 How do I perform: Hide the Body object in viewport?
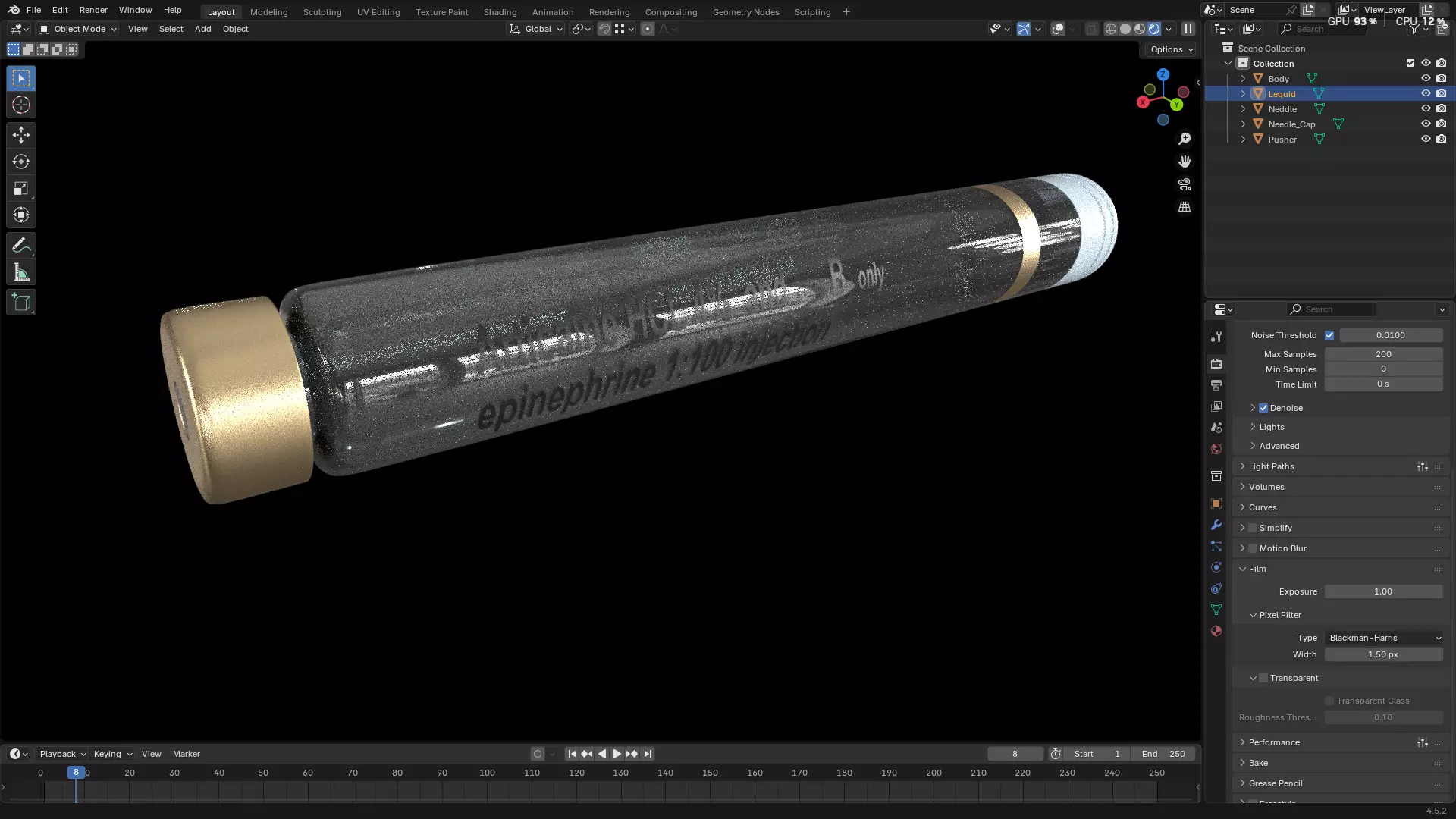(1426, 78)
